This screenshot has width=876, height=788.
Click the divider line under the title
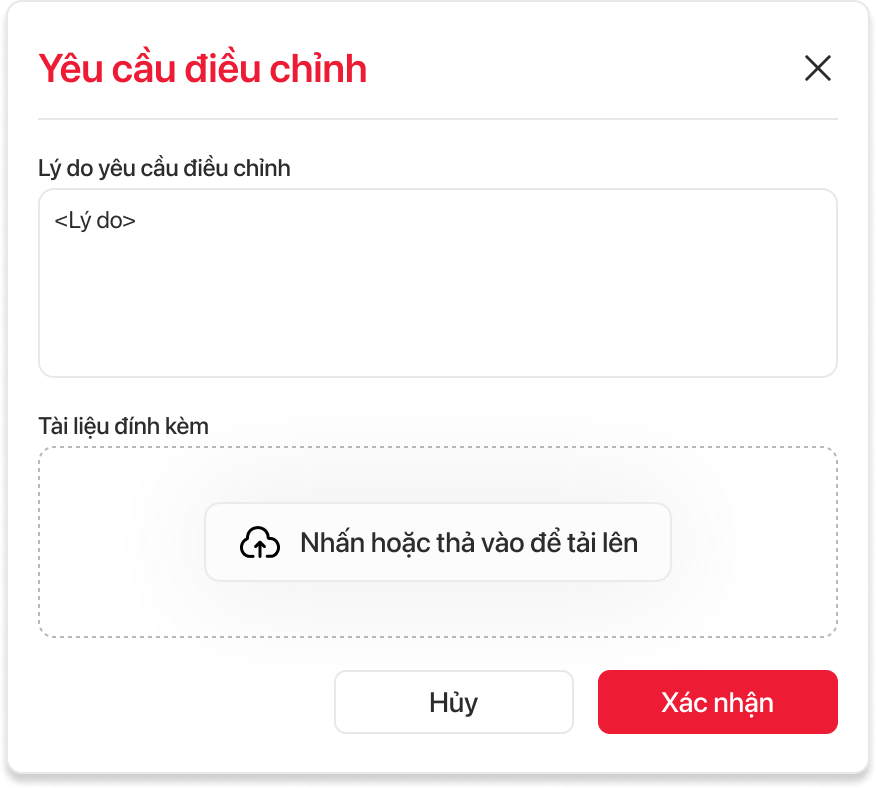(437, 119)
